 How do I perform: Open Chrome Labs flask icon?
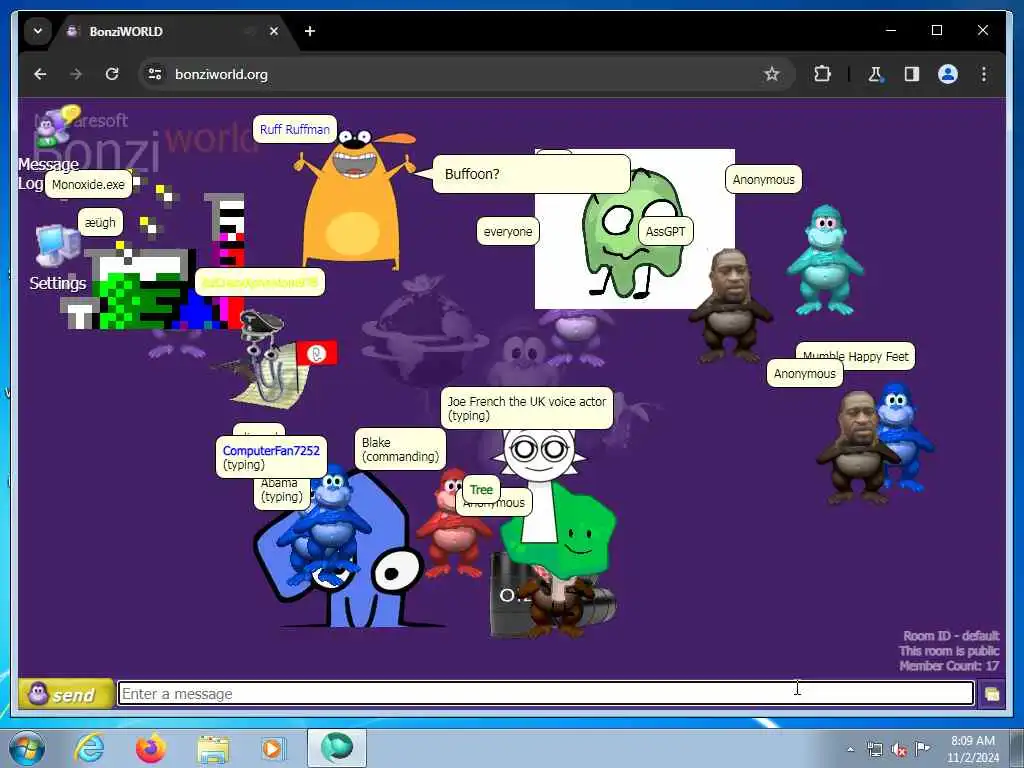[876, 74]
